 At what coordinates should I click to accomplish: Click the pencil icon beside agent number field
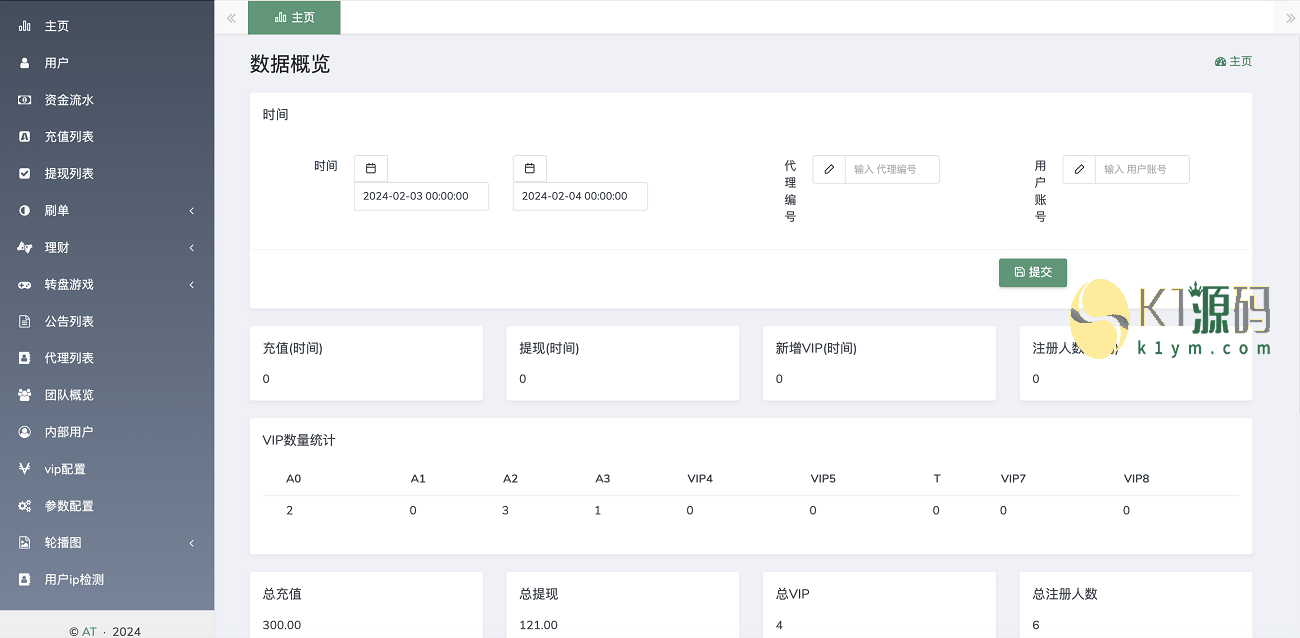(829, 170)
